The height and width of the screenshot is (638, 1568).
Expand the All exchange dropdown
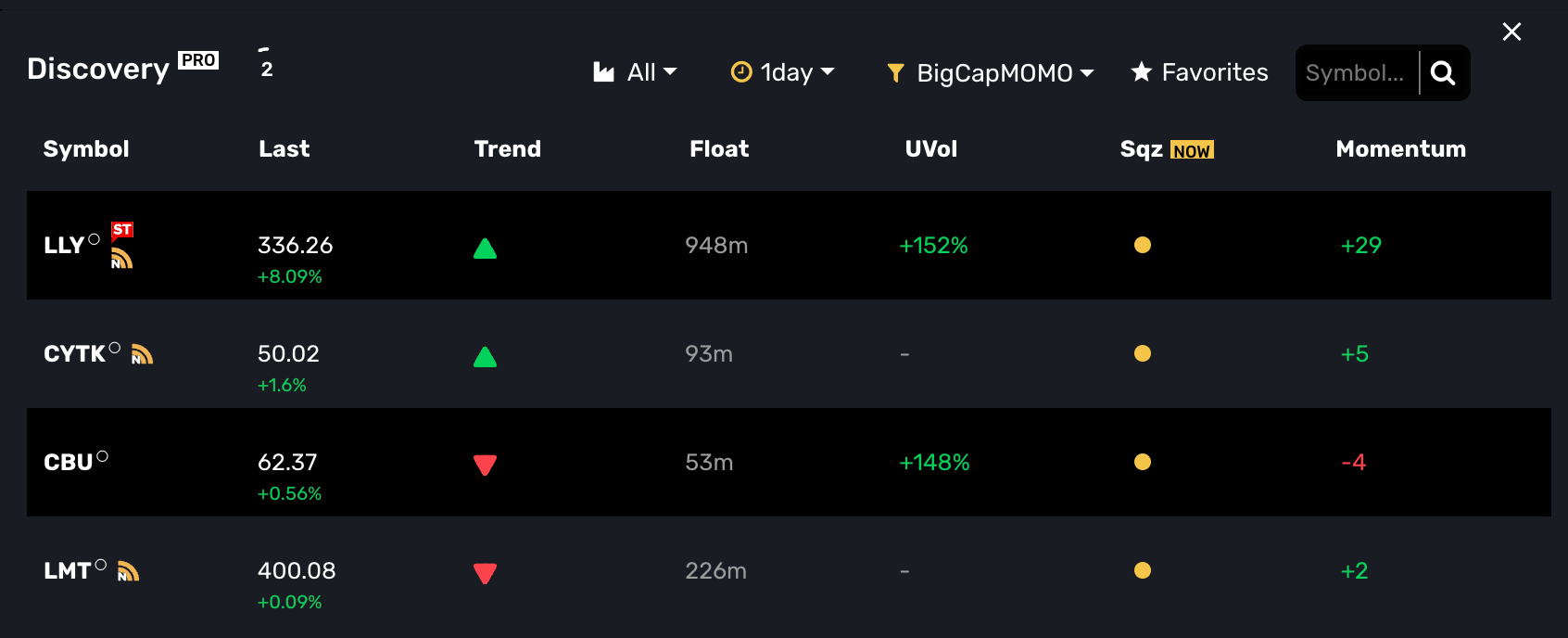tap(635, 72)
